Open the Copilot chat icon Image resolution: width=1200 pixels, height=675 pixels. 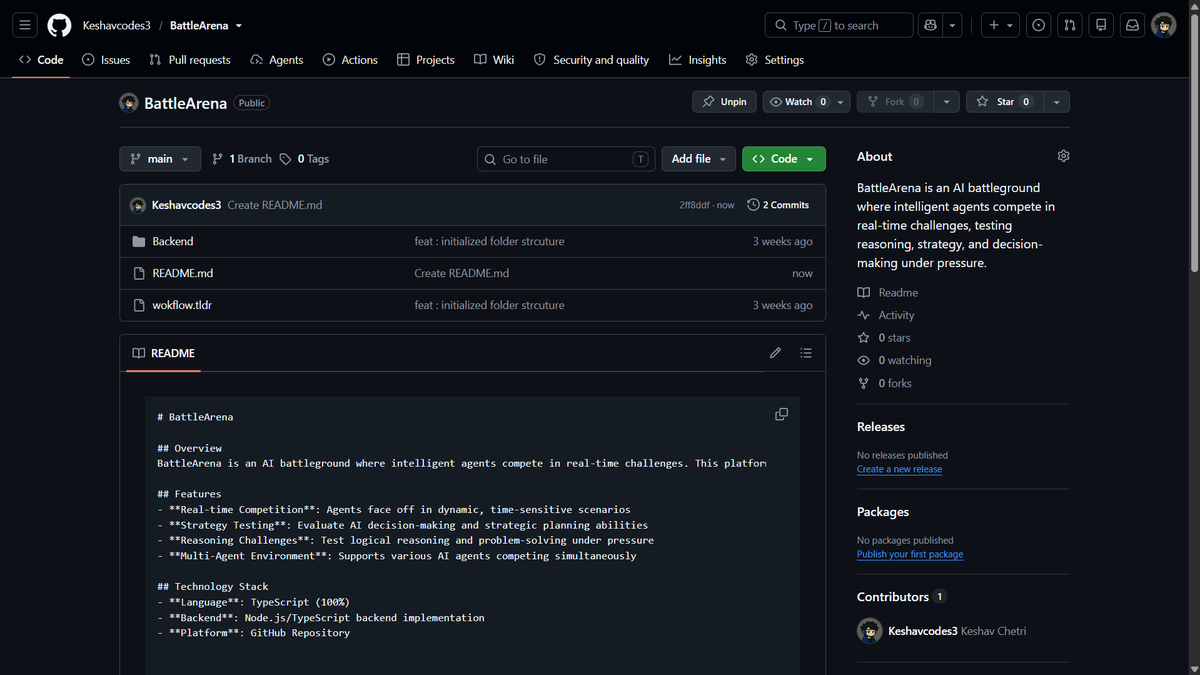coord(931,25)
